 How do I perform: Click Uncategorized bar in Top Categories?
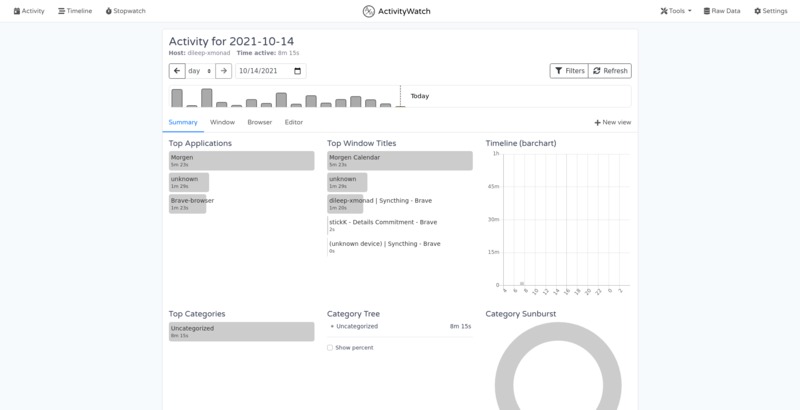[x=241, y=331]
